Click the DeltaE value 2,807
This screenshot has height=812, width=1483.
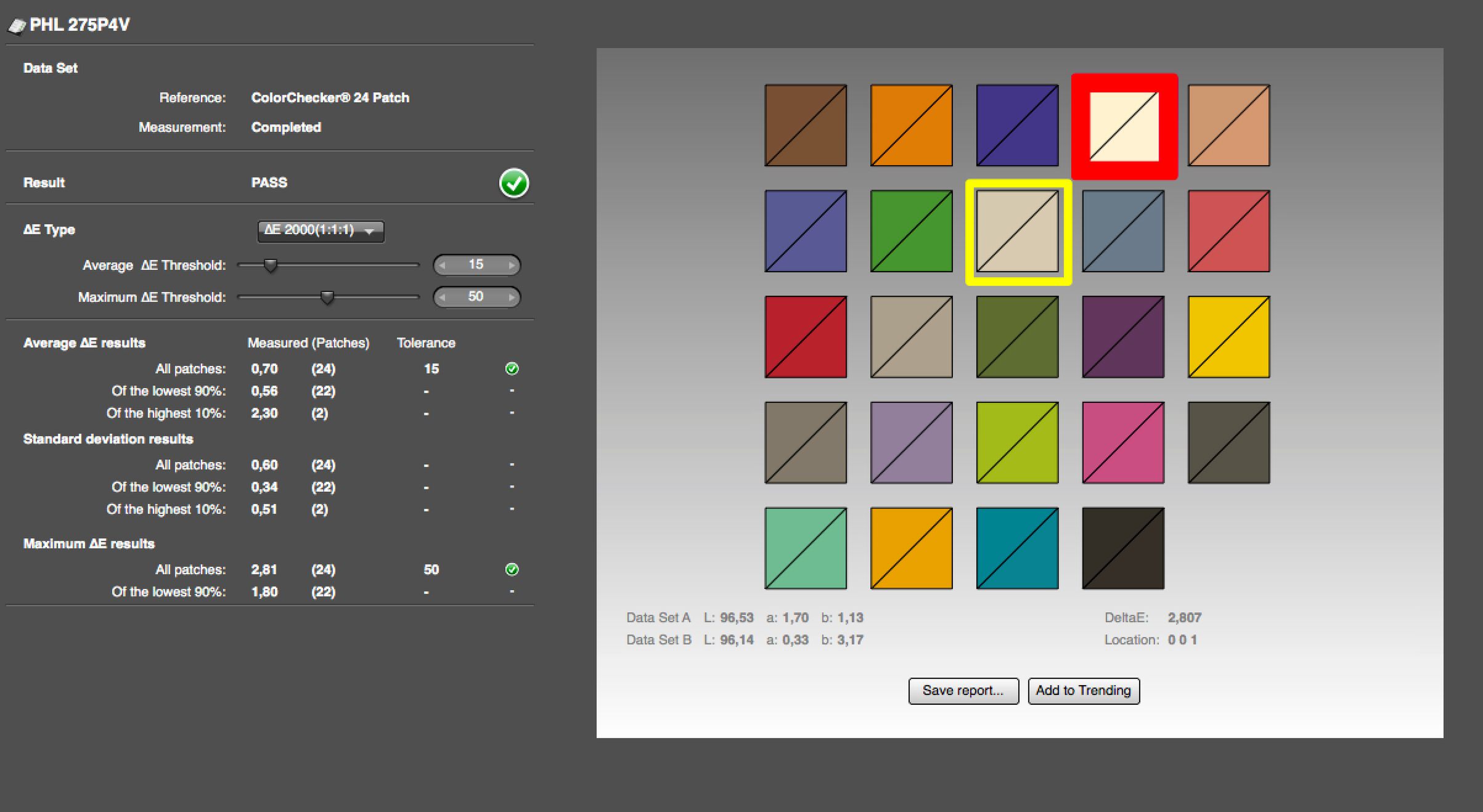click(x=1185, y=617)
